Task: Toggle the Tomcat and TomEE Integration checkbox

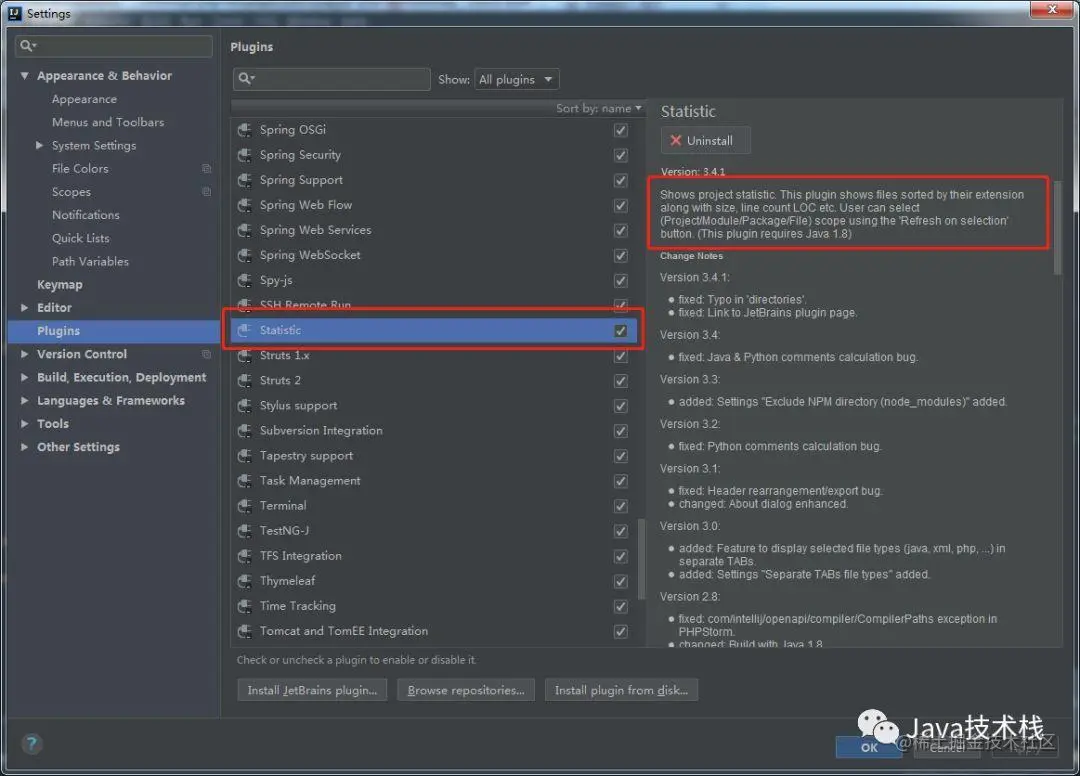Action: point(621,631)
